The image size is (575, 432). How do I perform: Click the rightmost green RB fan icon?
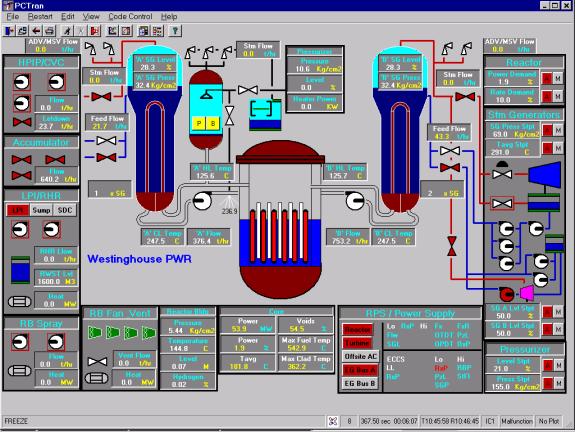149,333
